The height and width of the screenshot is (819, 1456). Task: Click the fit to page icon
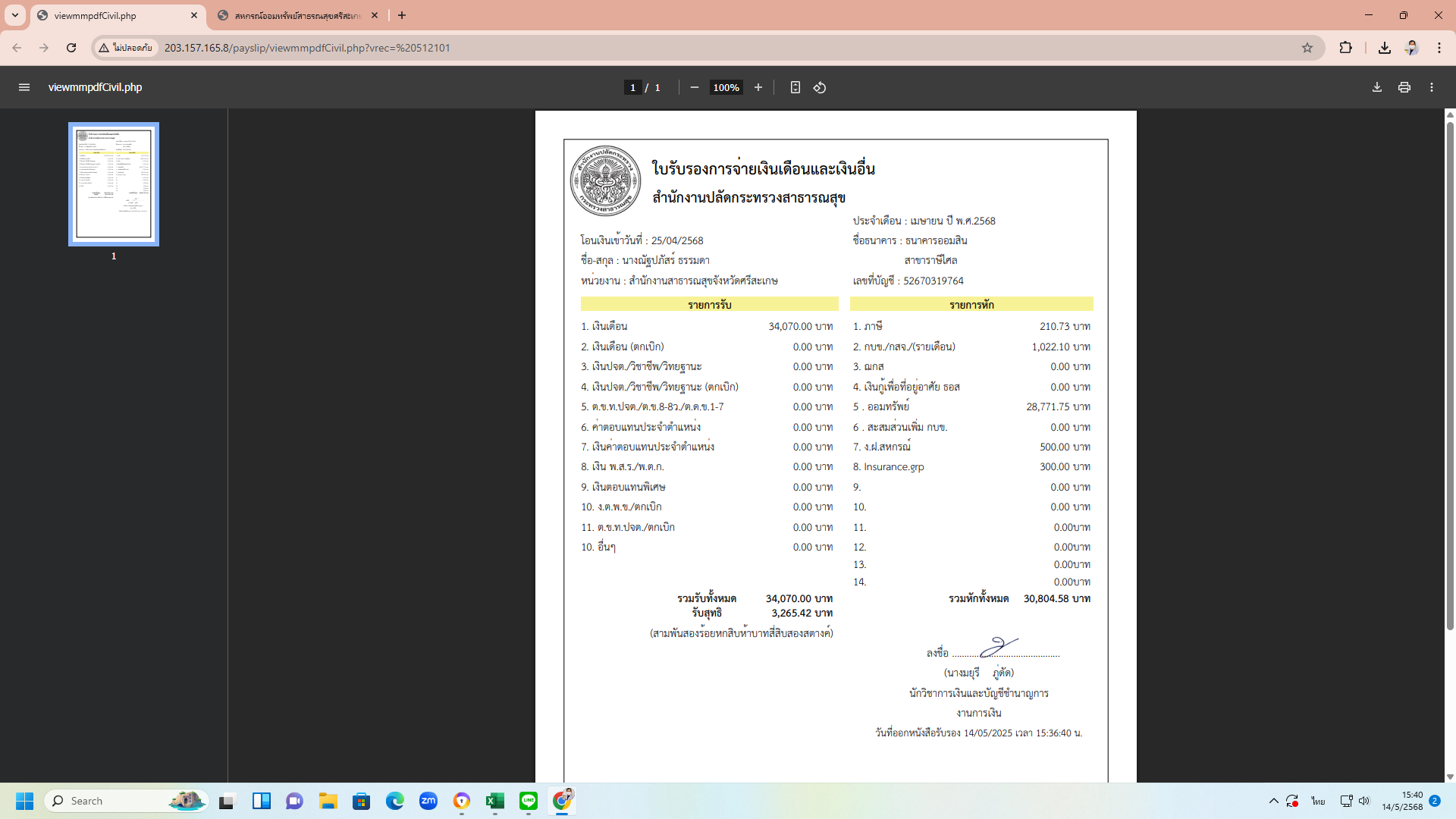[x=795, y=87]
